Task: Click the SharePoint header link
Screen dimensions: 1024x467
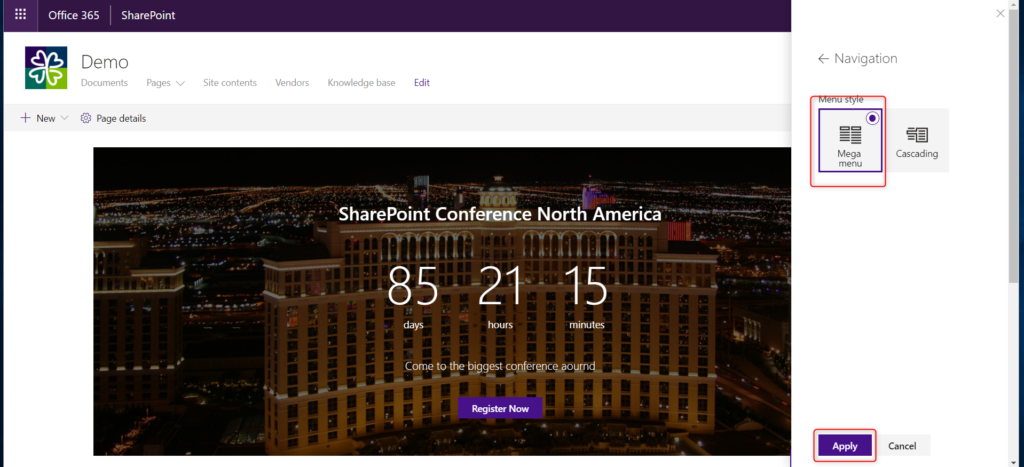Action: (148, 15)
